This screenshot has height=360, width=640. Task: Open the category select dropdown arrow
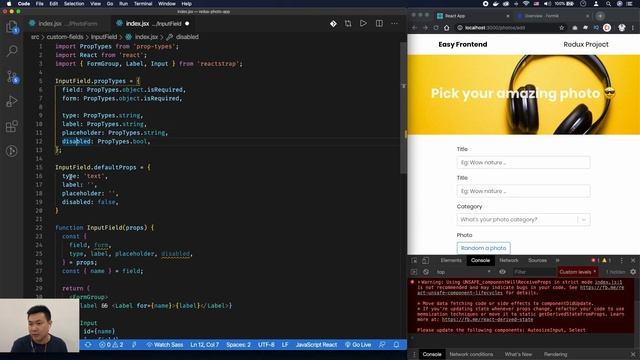[x=584, y=220]
